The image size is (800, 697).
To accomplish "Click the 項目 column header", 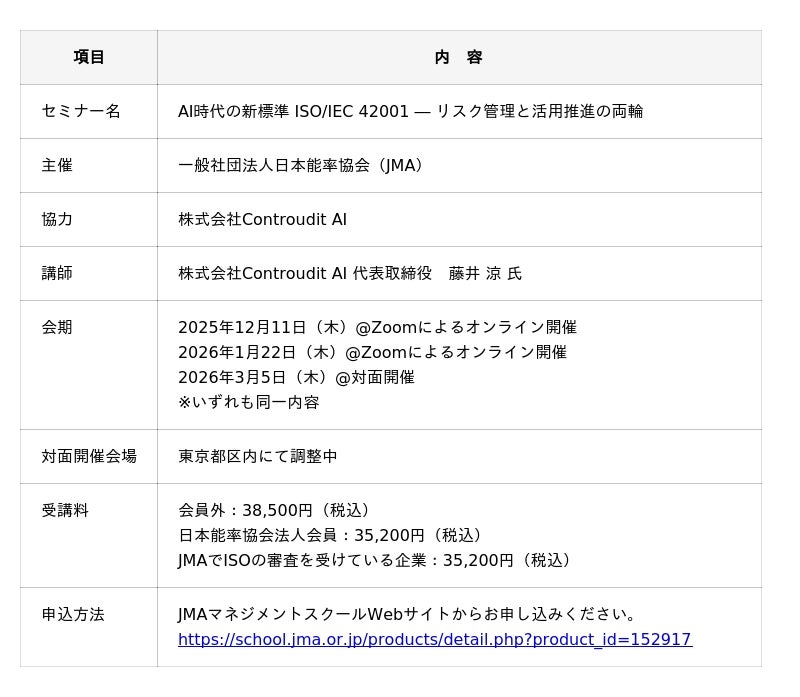I will [89, 58].
